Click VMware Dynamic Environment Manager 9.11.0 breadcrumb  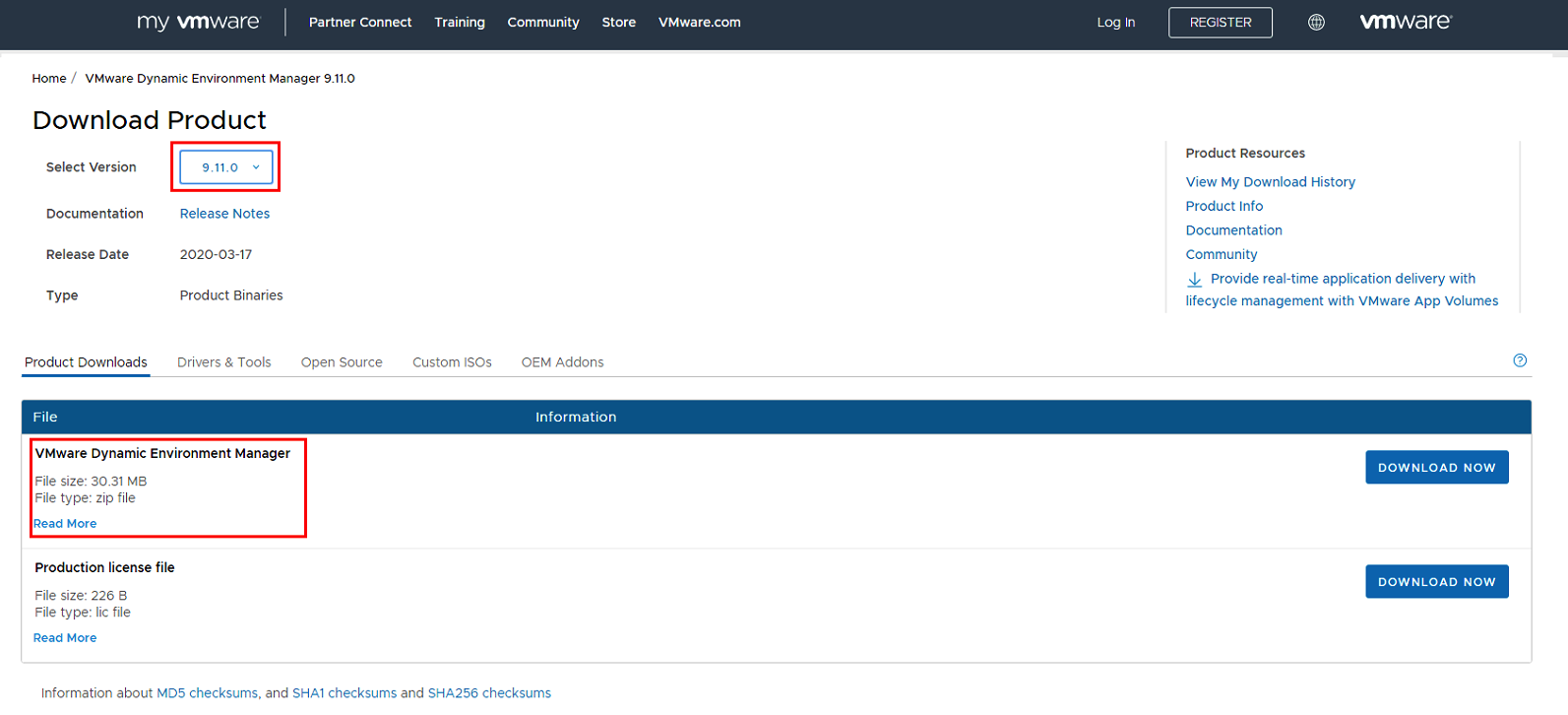click(x=220, y=79)
